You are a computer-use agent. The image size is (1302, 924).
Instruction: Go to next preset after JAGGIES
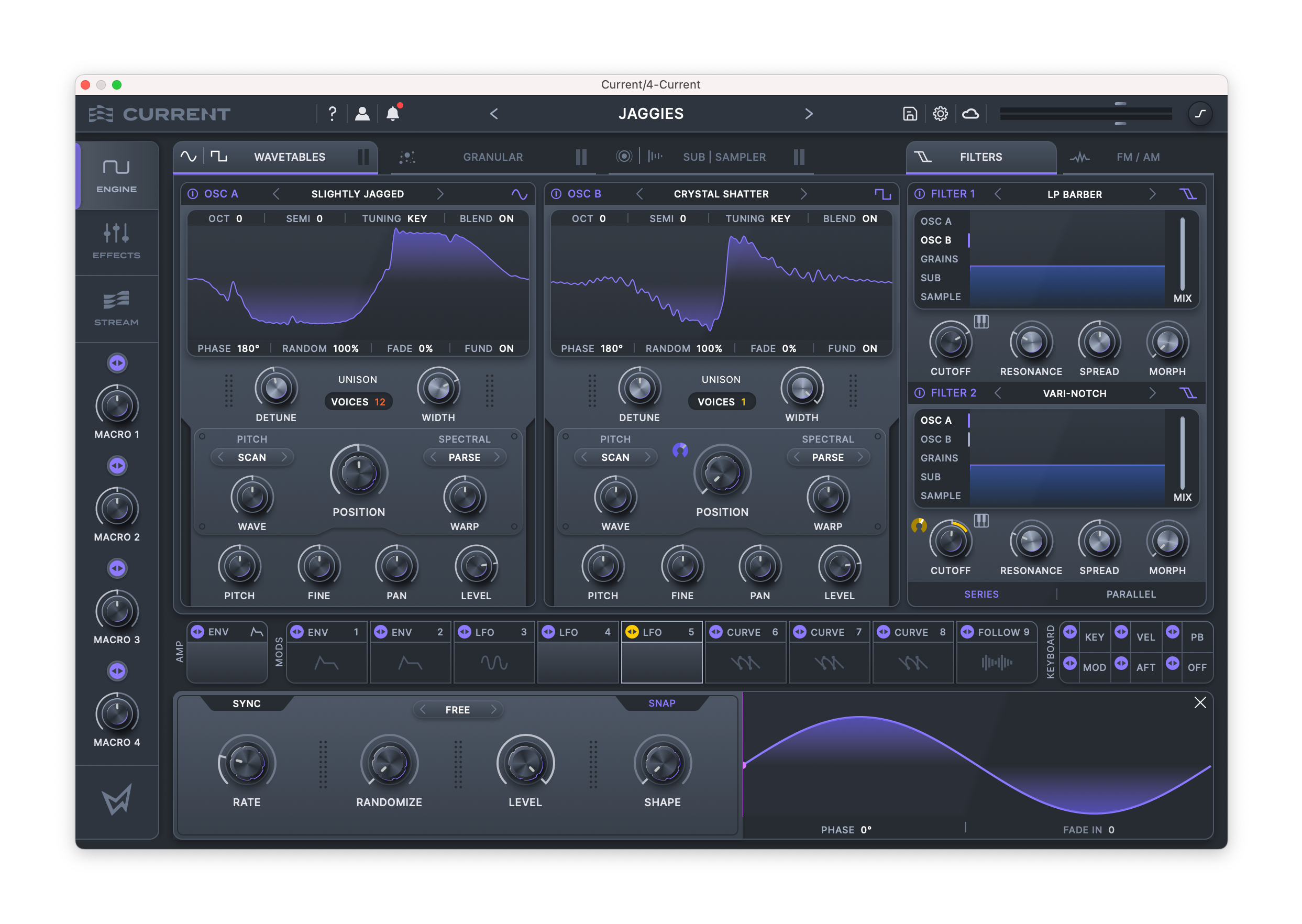pyautogui.click(x=808, y=114)
